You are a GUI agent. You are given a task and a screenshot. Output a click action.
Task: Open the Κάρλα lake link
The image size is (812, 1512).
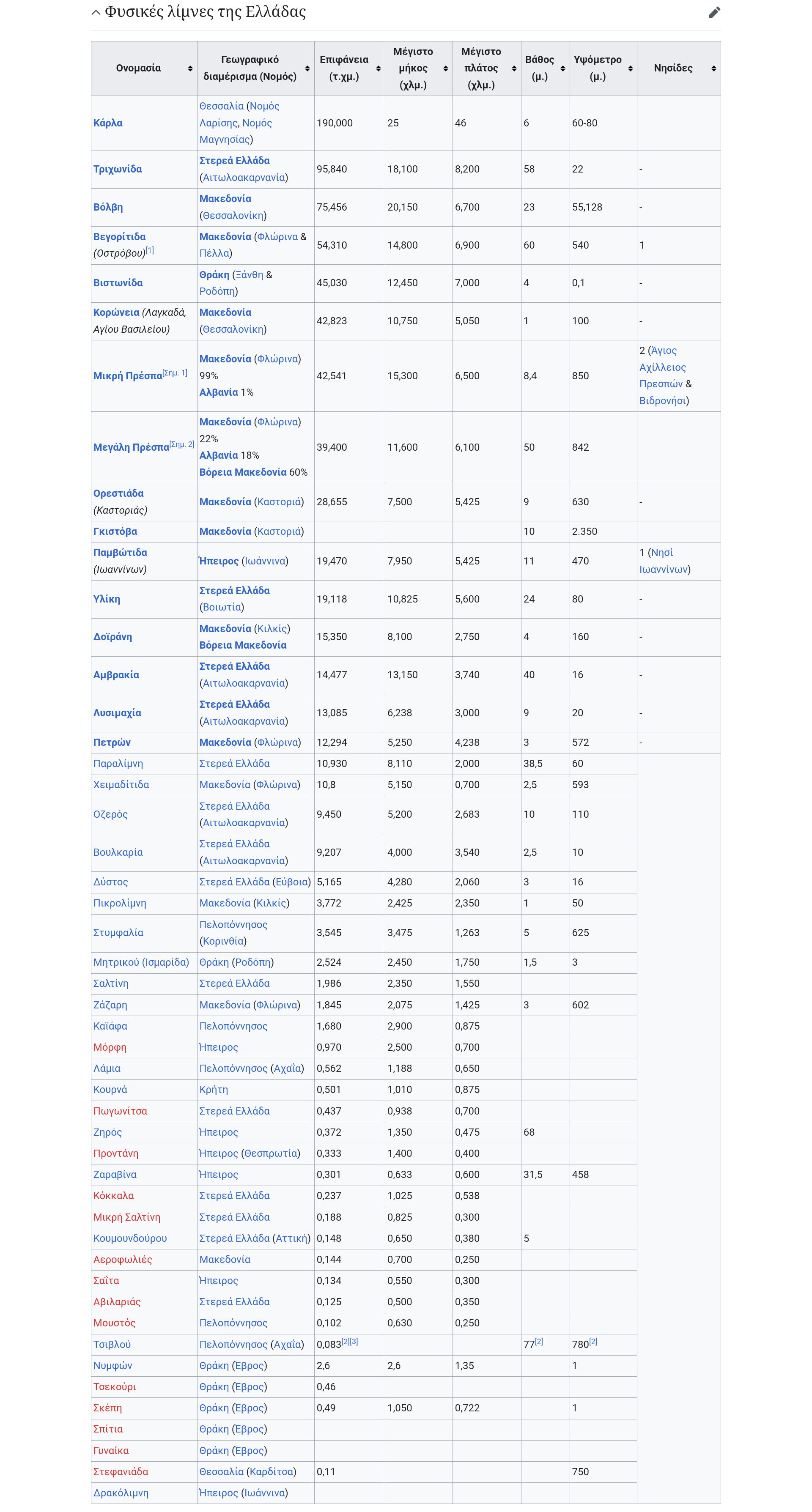108,123
